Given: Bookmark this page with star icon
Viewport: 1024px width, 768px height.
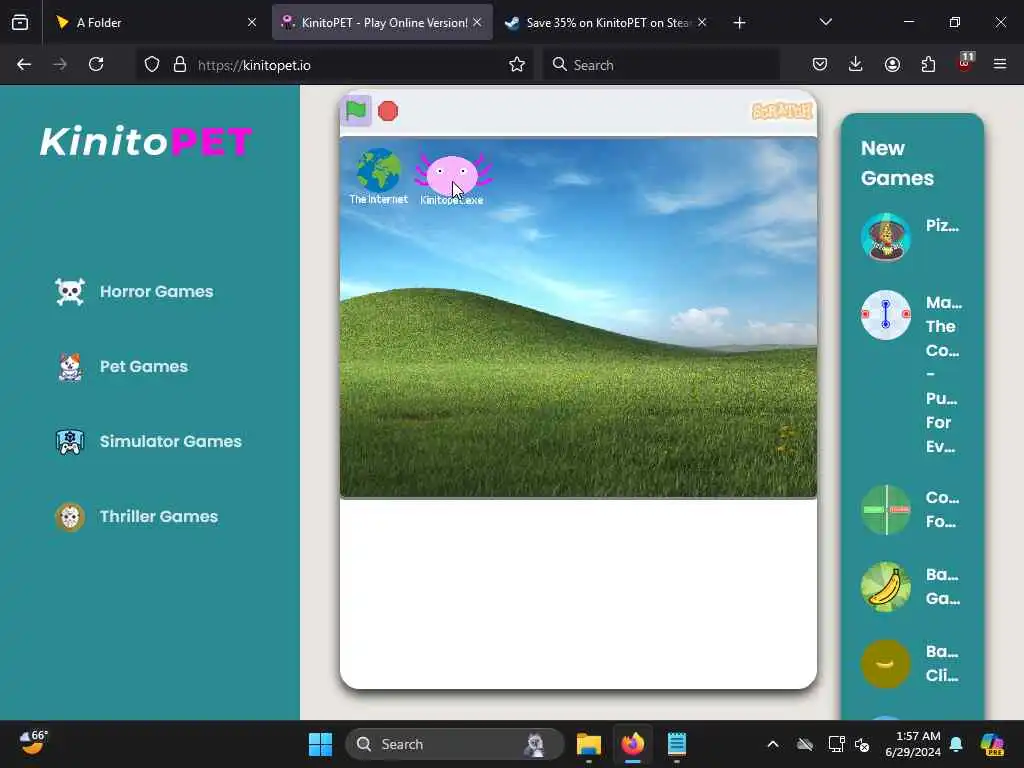Looking at the screenshot, I should (517, 65).
